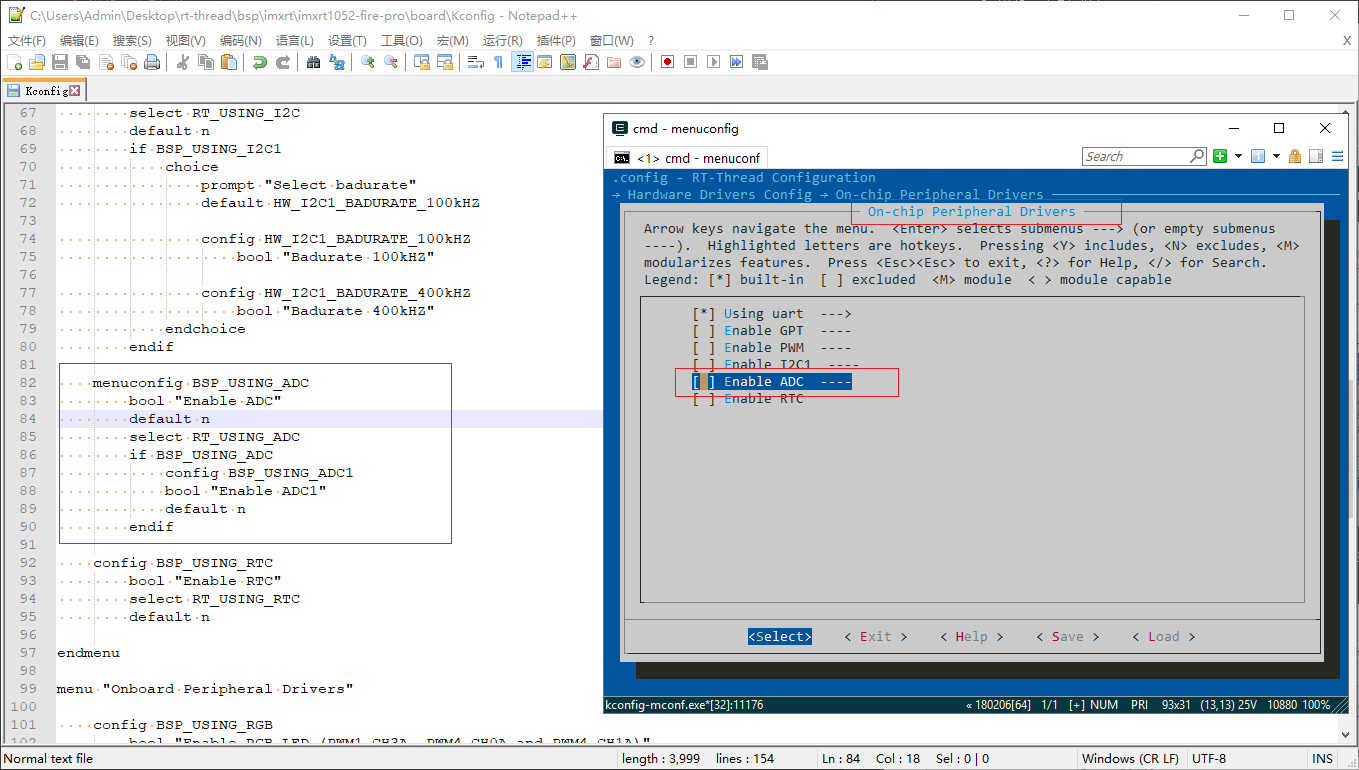Click the New file toolbar icon

14,62
